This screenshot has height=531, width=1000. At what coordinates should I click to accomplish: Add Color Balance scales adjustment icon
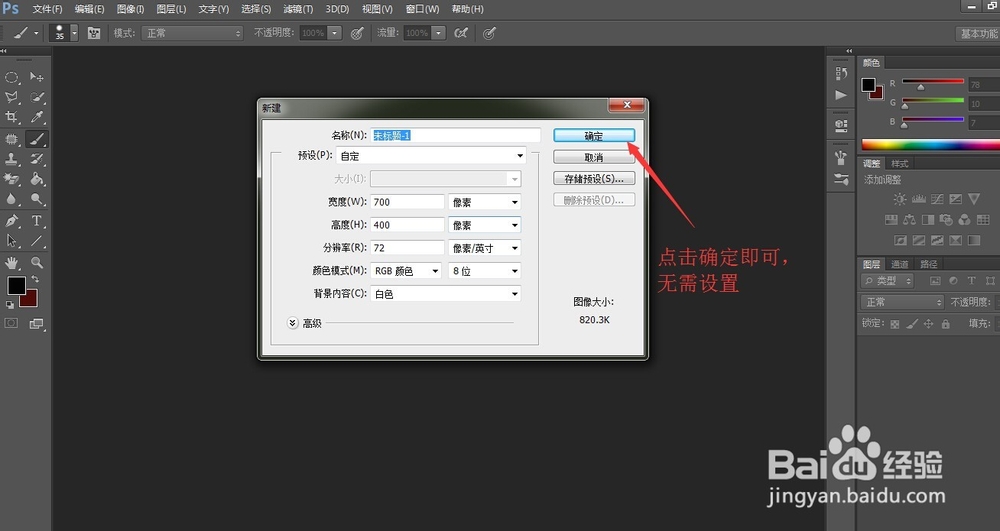[x=909, y=220]
